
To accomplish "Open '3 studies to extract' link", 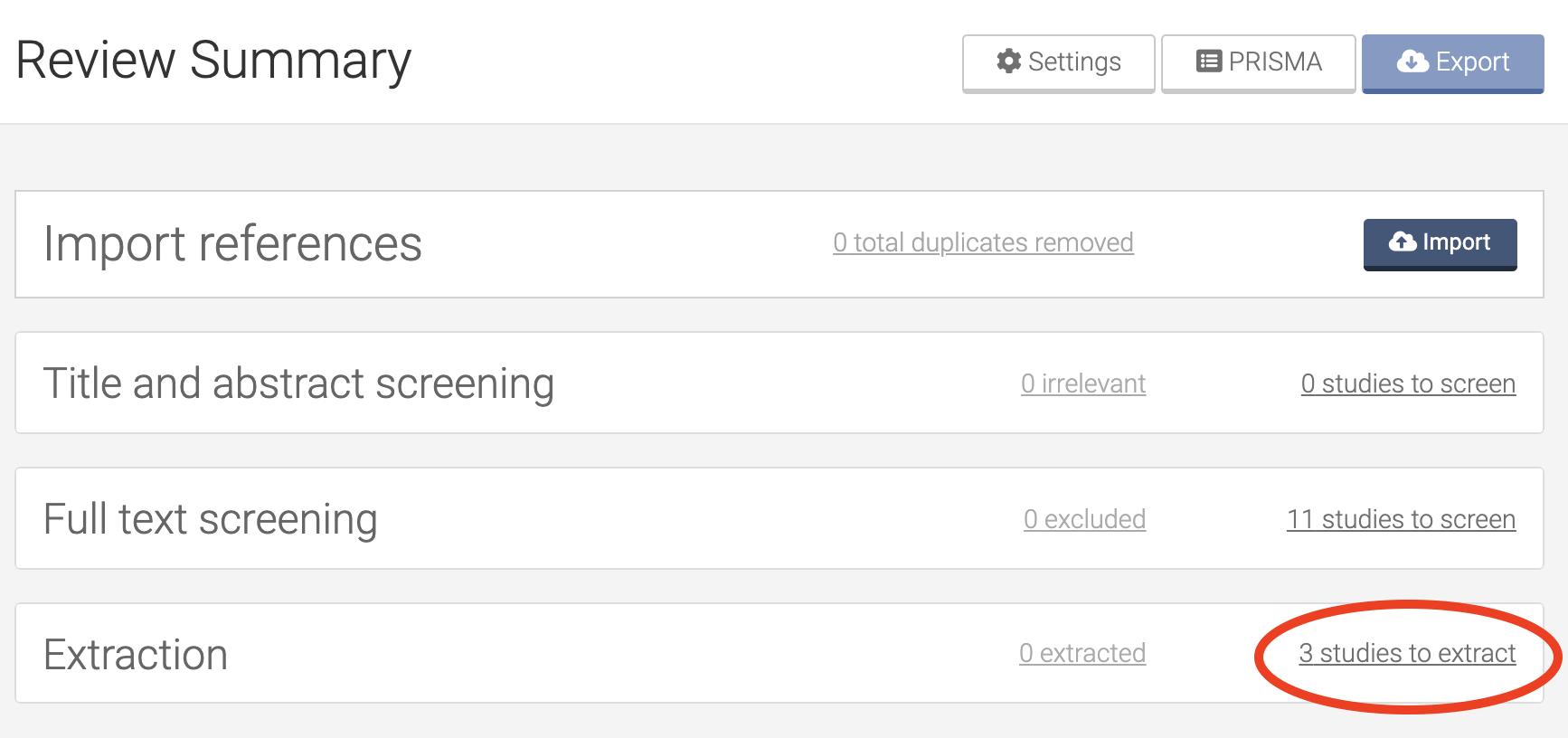I will [1407, 653].
